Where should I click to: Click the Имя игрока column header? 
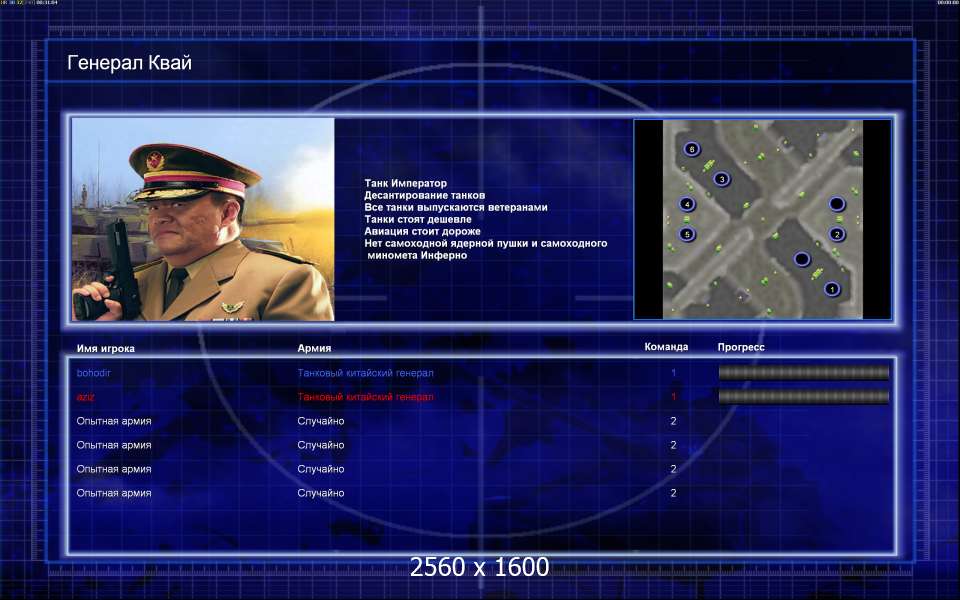point(105,348)
